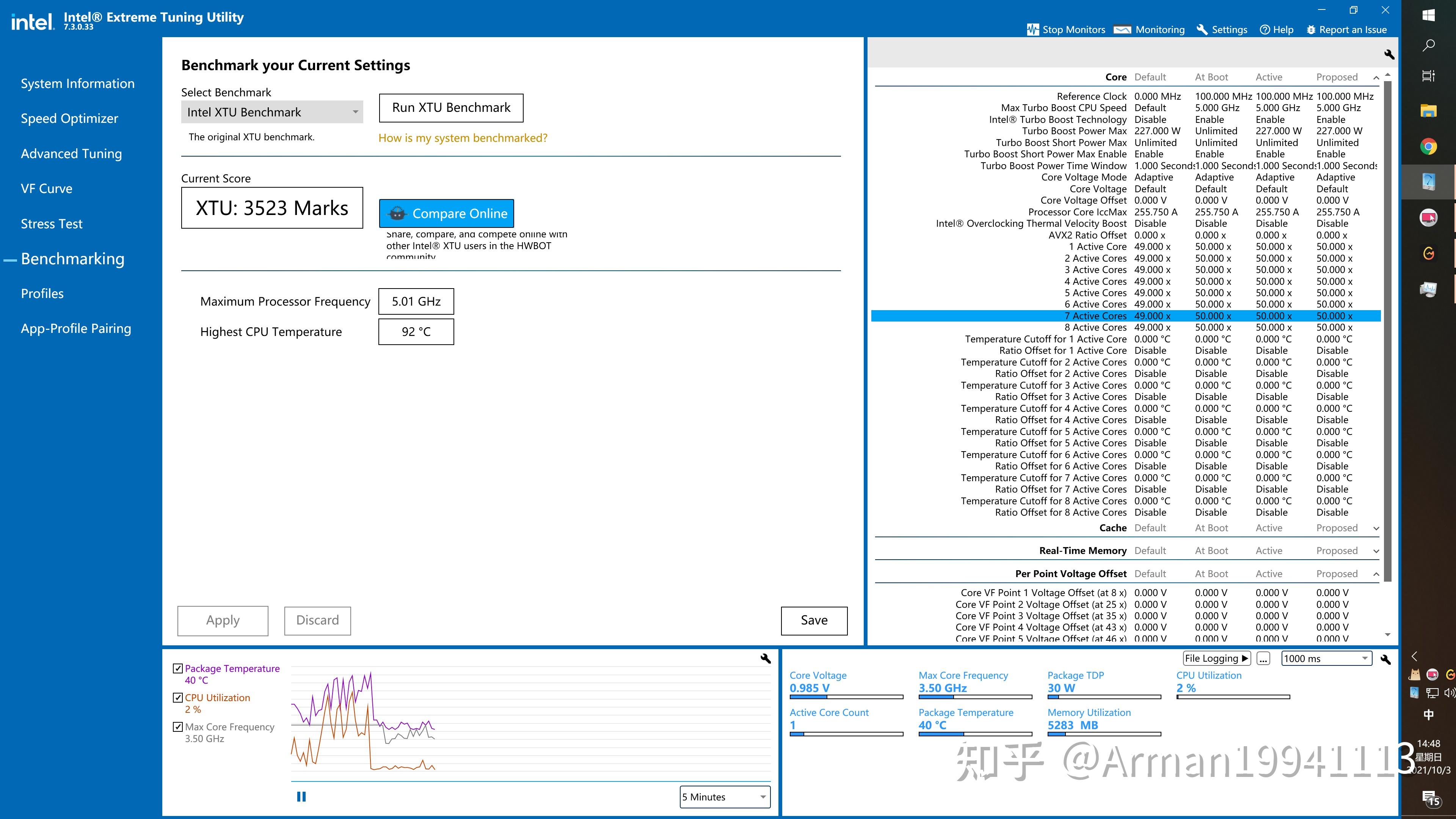This screenshot has height=819, width=1456.
Task: Open File Explorer from the taskbar
Action: (x=1428, y=111)
